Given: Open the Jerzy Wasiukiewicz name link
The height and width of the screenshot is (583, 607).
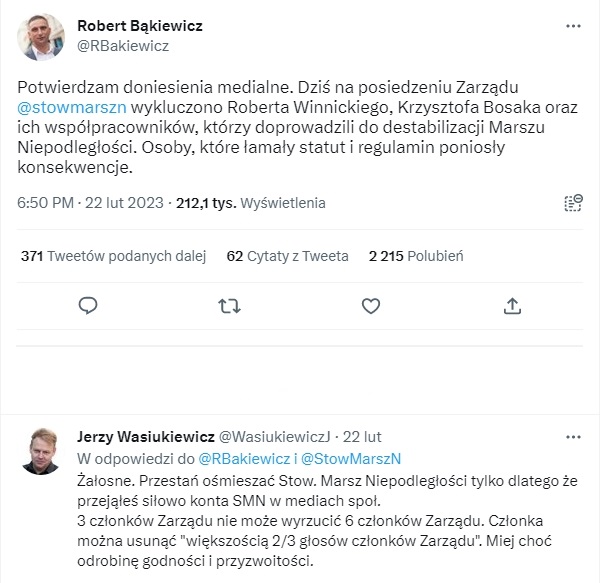Looking at the screenshot, I should coord(144,437).
